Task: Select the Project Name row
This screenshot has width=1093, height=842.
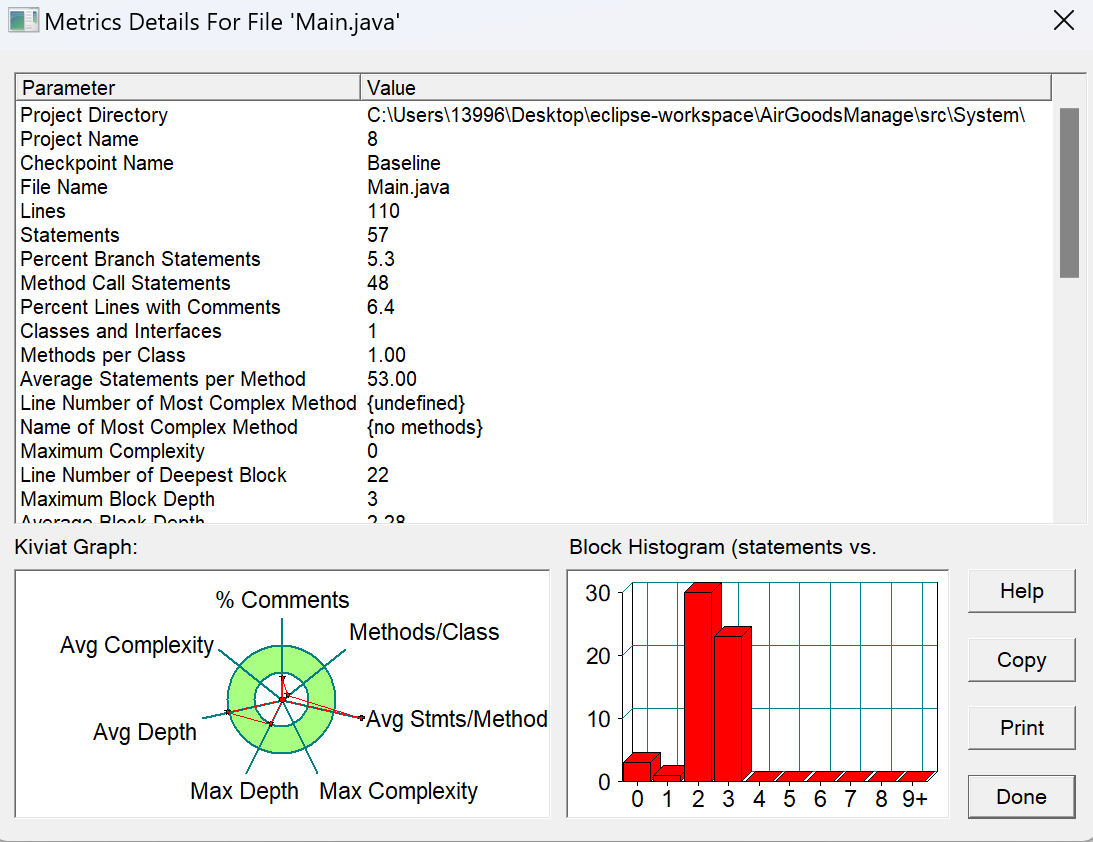Action: 533,139
